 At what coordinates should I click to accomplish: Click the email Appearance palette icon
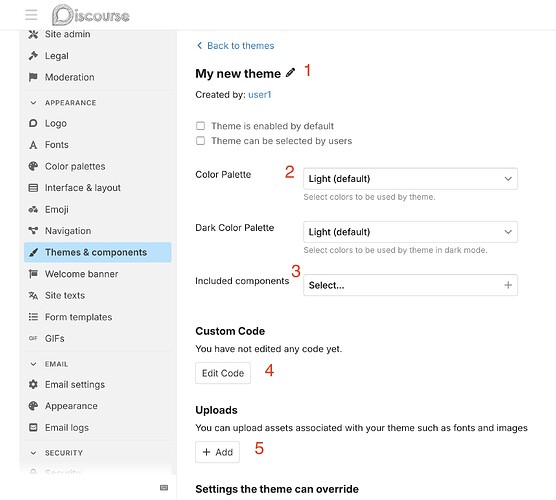coord(33,406)
